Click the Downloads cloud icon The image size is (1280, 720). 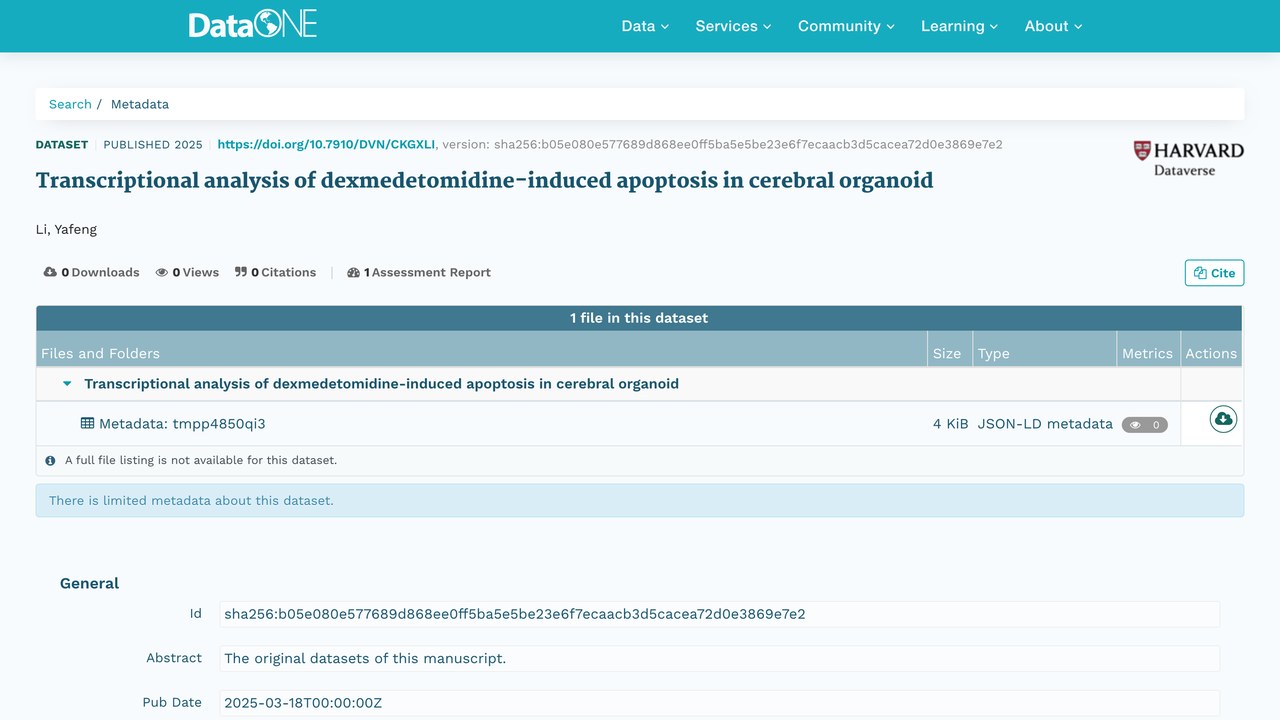tap(50, 272)
